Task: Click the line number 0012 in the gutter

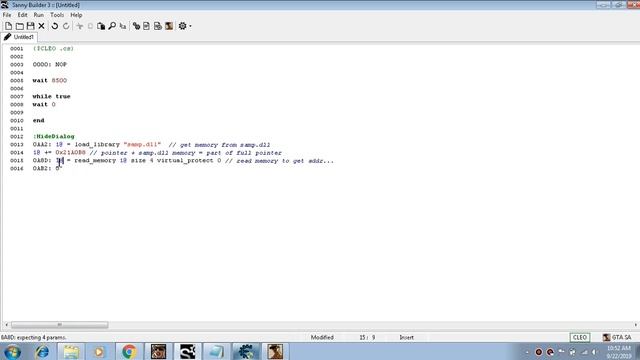Action: coord(17,136)
